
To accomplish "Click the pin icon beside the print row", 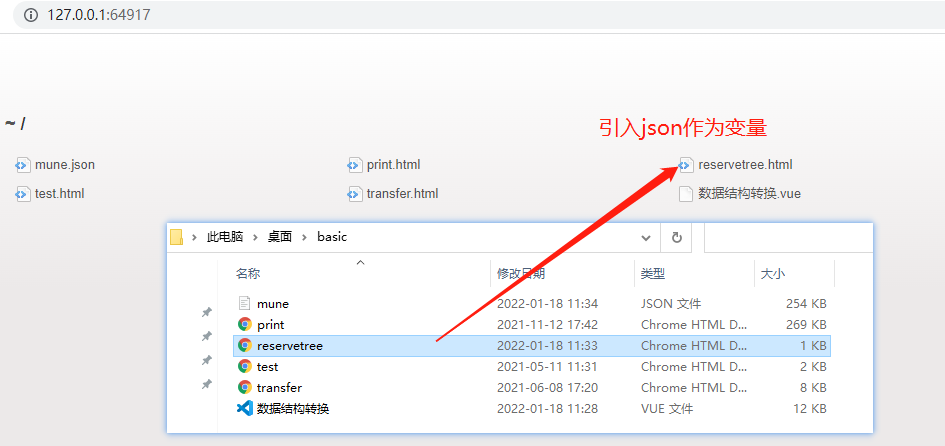I will [206, 336].
